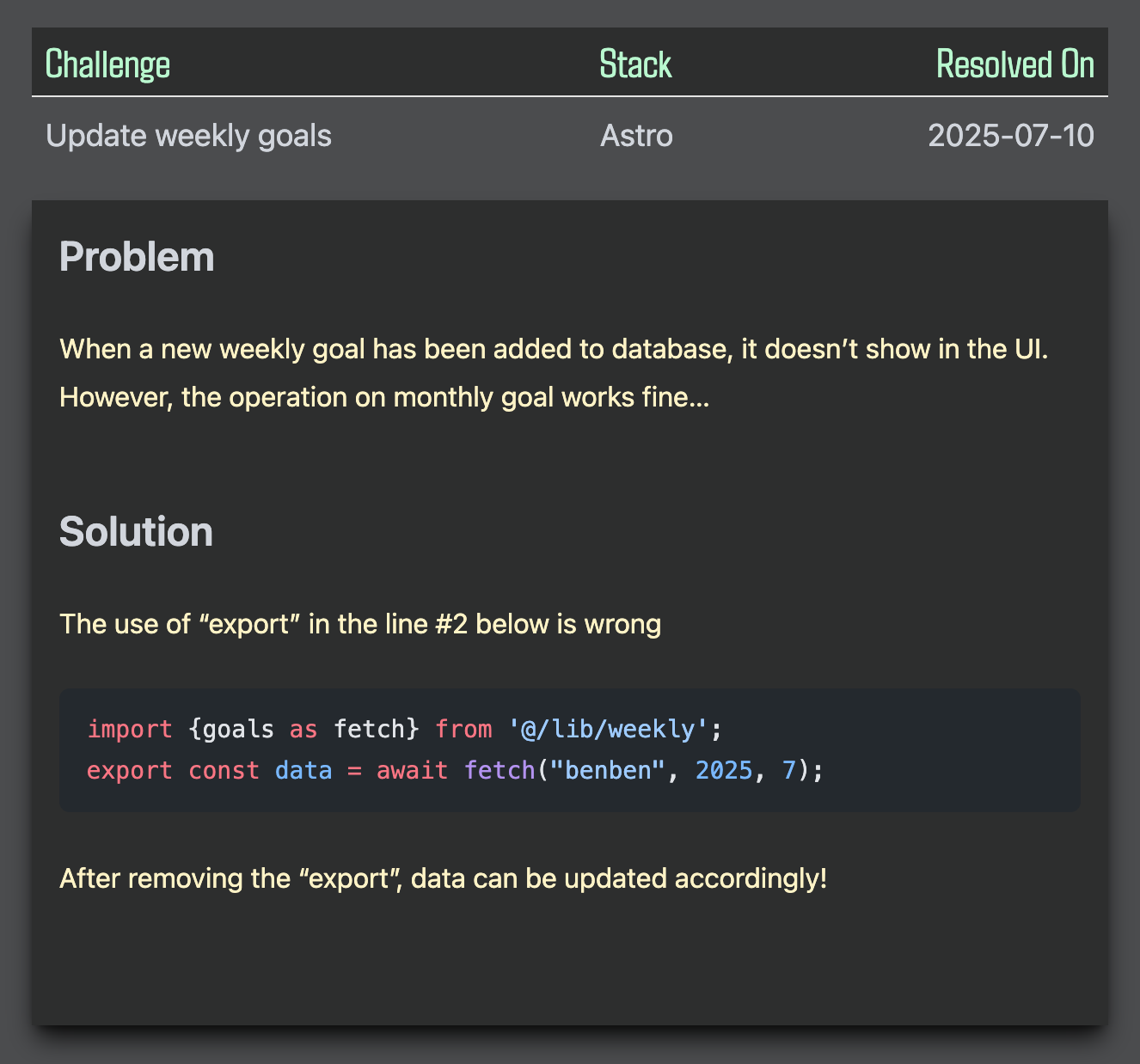Click the 'import' keyword in the code block
1140x1064 pixels.
pos(130,729)
